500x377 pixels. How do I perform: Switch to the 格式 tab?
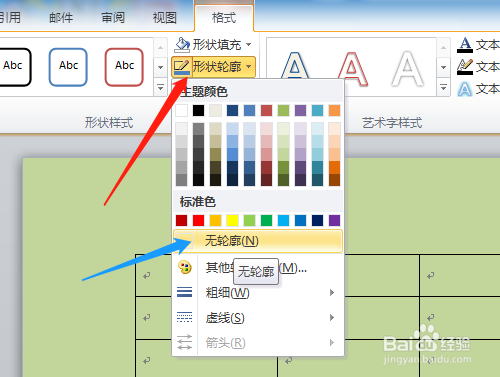click(224, 17)
